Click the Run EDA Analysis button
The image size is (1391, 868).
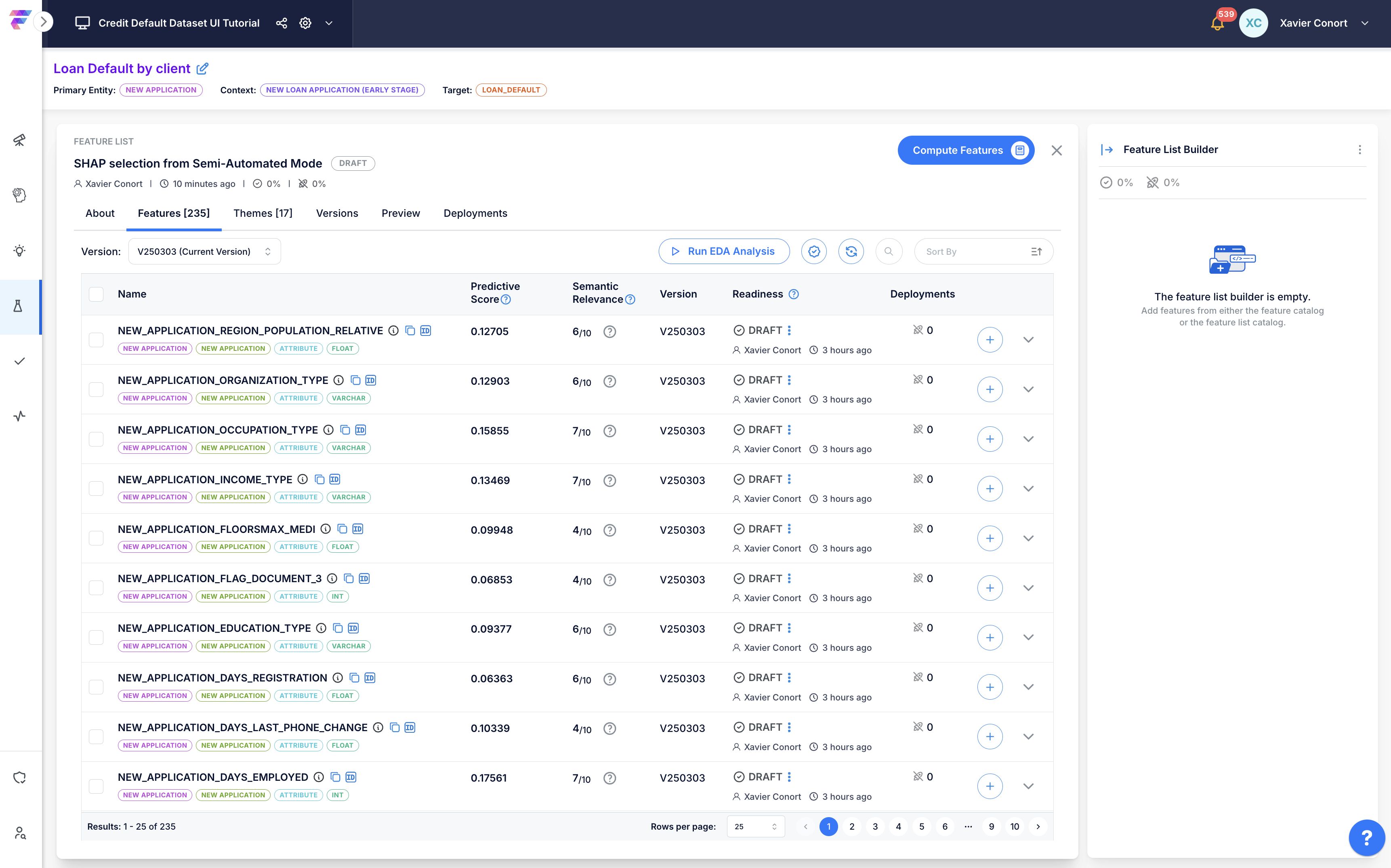pyautogui.click(x=724, y=252)
